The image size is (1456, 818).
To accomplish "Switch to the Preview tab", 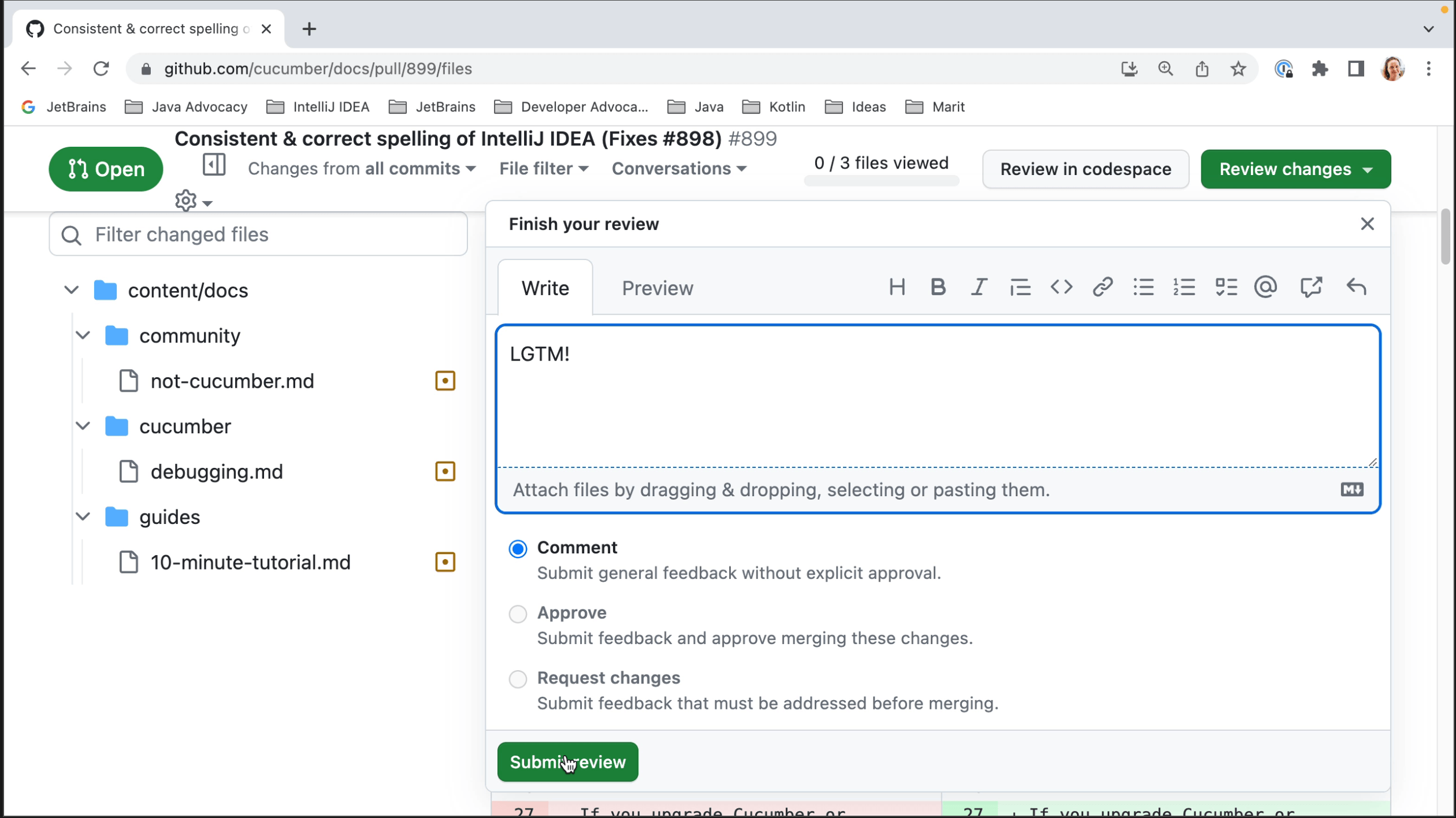I will click(657, 288).
